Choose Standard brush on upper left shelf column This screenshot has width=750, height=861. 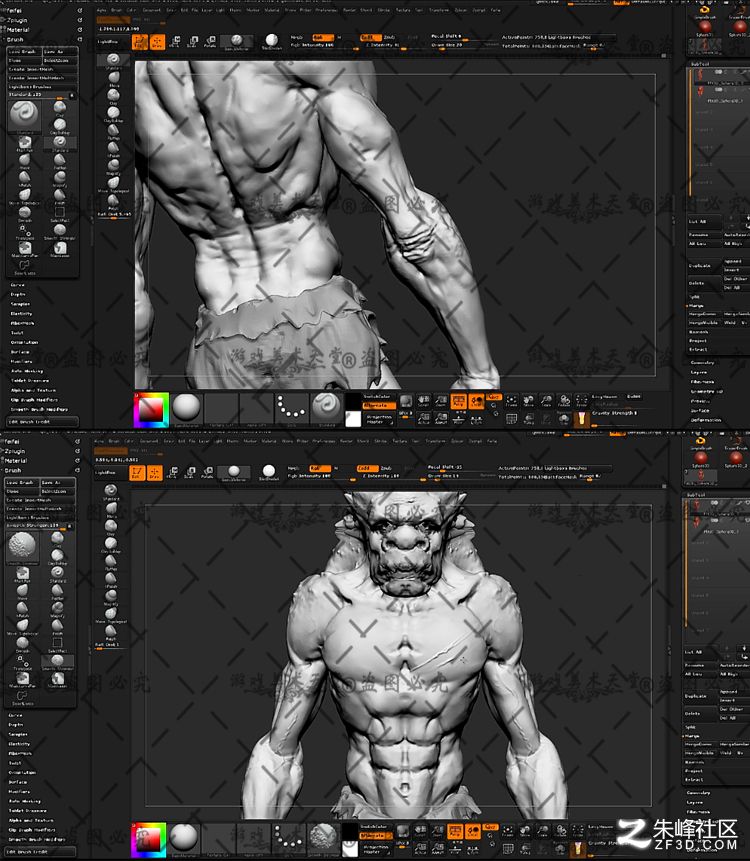pos(114,60)
